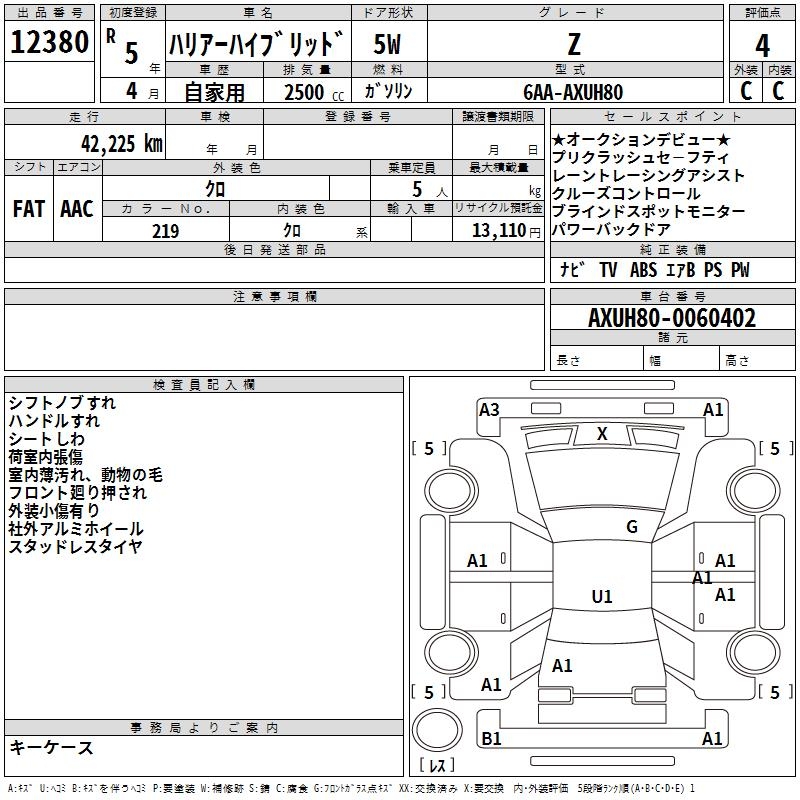Click the sales point ブラインドスポットモニター
Image resolution: width=800 pixels, height=800 pixels.
(648, 211)
